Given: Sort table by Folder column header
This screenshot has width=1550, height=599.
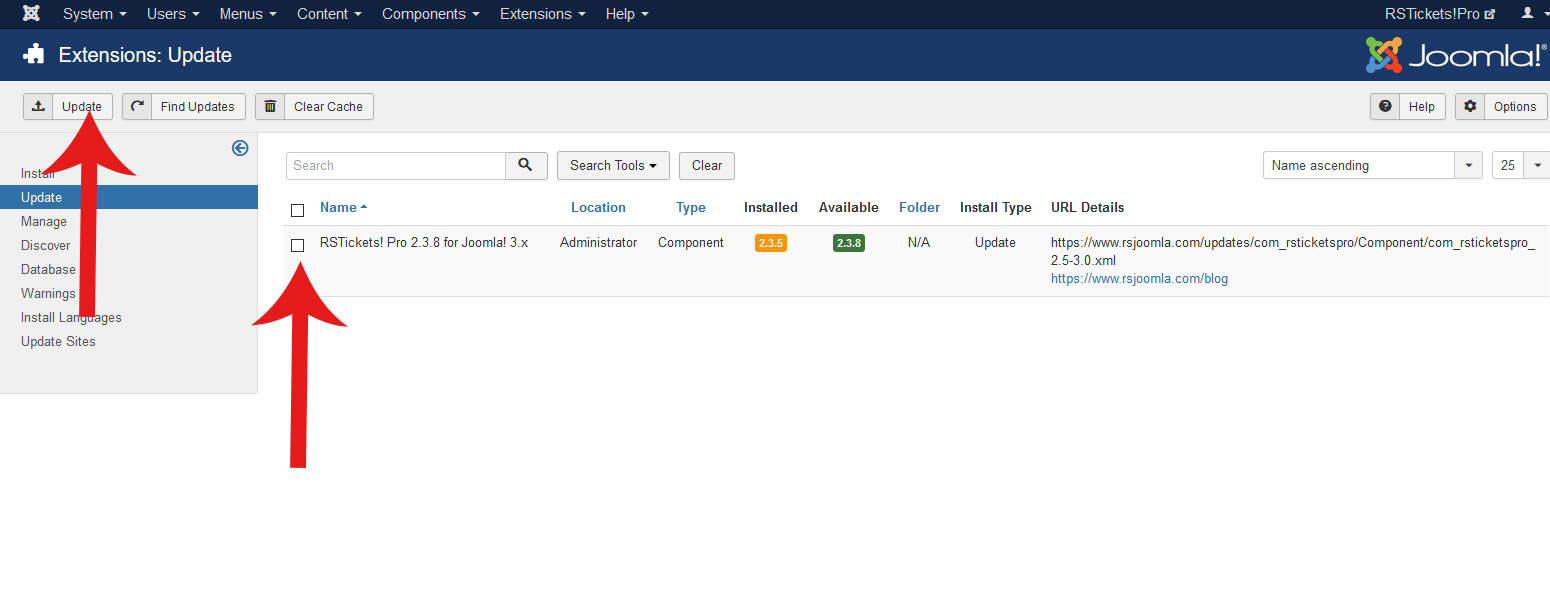Looking at the screenshot, I should pyautogui.click(x=920, y=208).
